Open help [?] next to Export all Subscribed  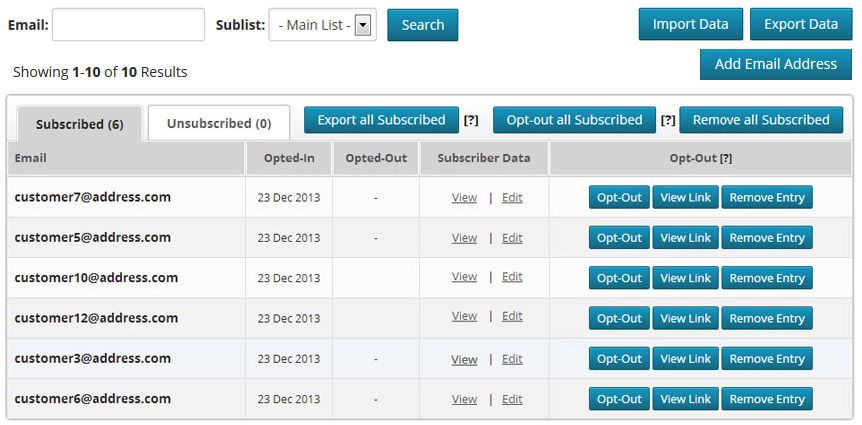tap(471, 120)
